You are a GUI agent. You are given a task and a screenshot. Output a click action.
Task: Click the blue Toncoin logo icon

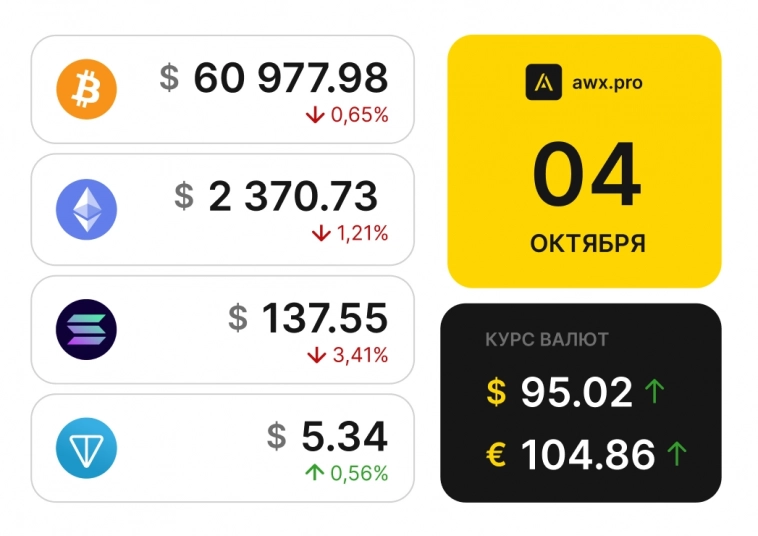tap(87, 448)
